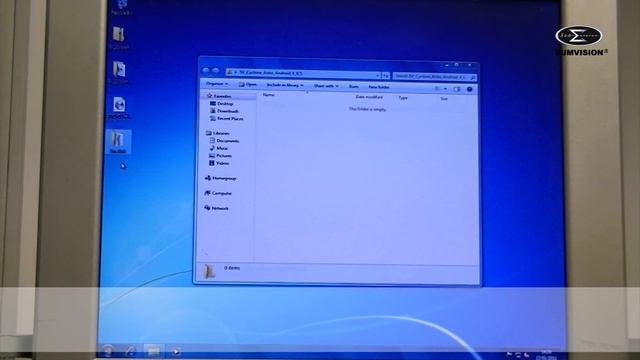640x360 pixels.
Task: Select the globe-icon file on the desktop
Action: click(x=120, y=108)
